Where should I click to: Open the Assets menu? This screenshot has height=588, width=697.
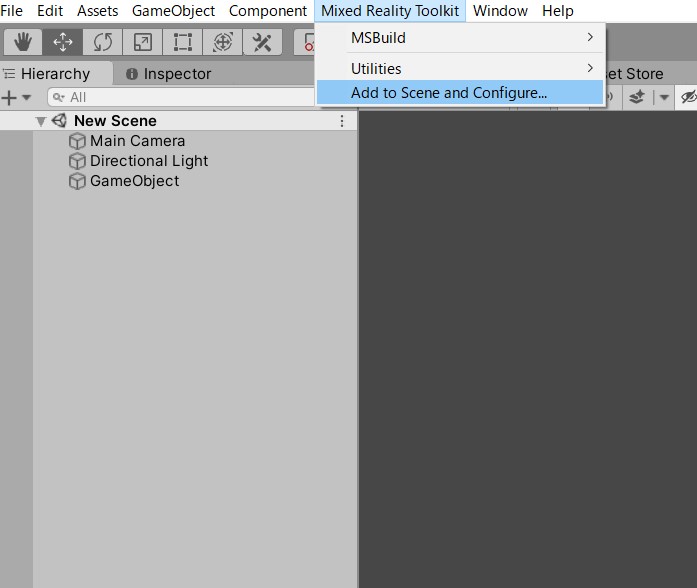coord(97,11)
